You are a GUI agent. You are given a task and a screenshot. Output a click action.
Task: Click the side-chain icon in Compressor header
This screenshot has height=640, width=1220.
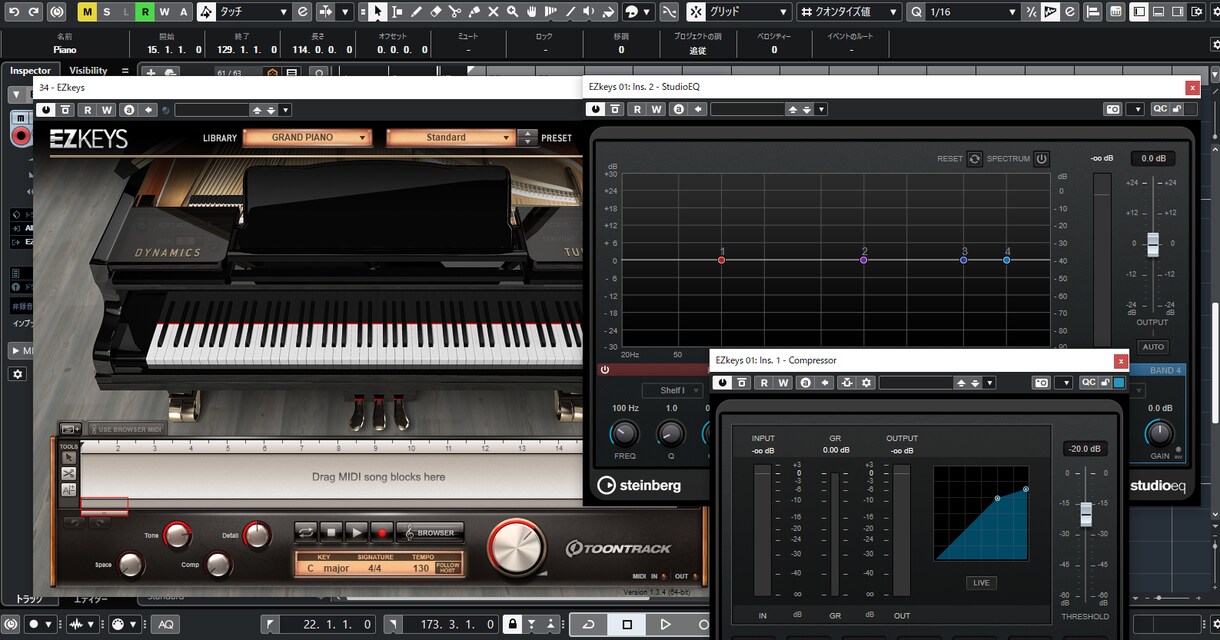point(847,383)
